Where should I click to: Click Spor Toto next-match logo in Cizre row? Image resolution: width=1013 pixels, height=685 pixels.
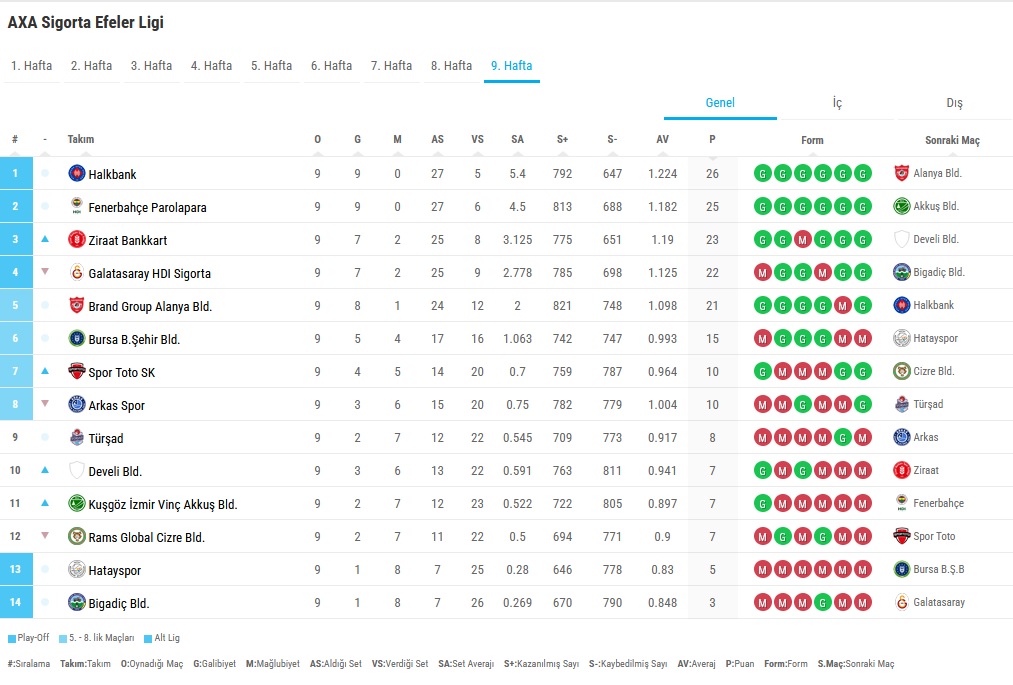pyautogui.click(x=901, y=536)
